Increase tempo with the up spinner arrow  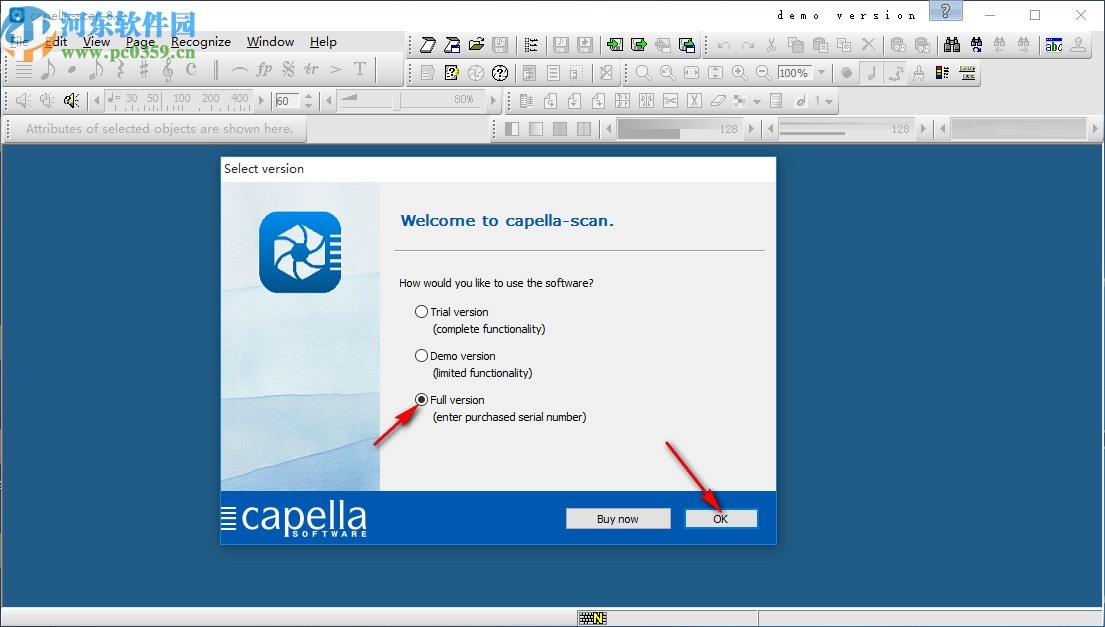tap(308, 97)
